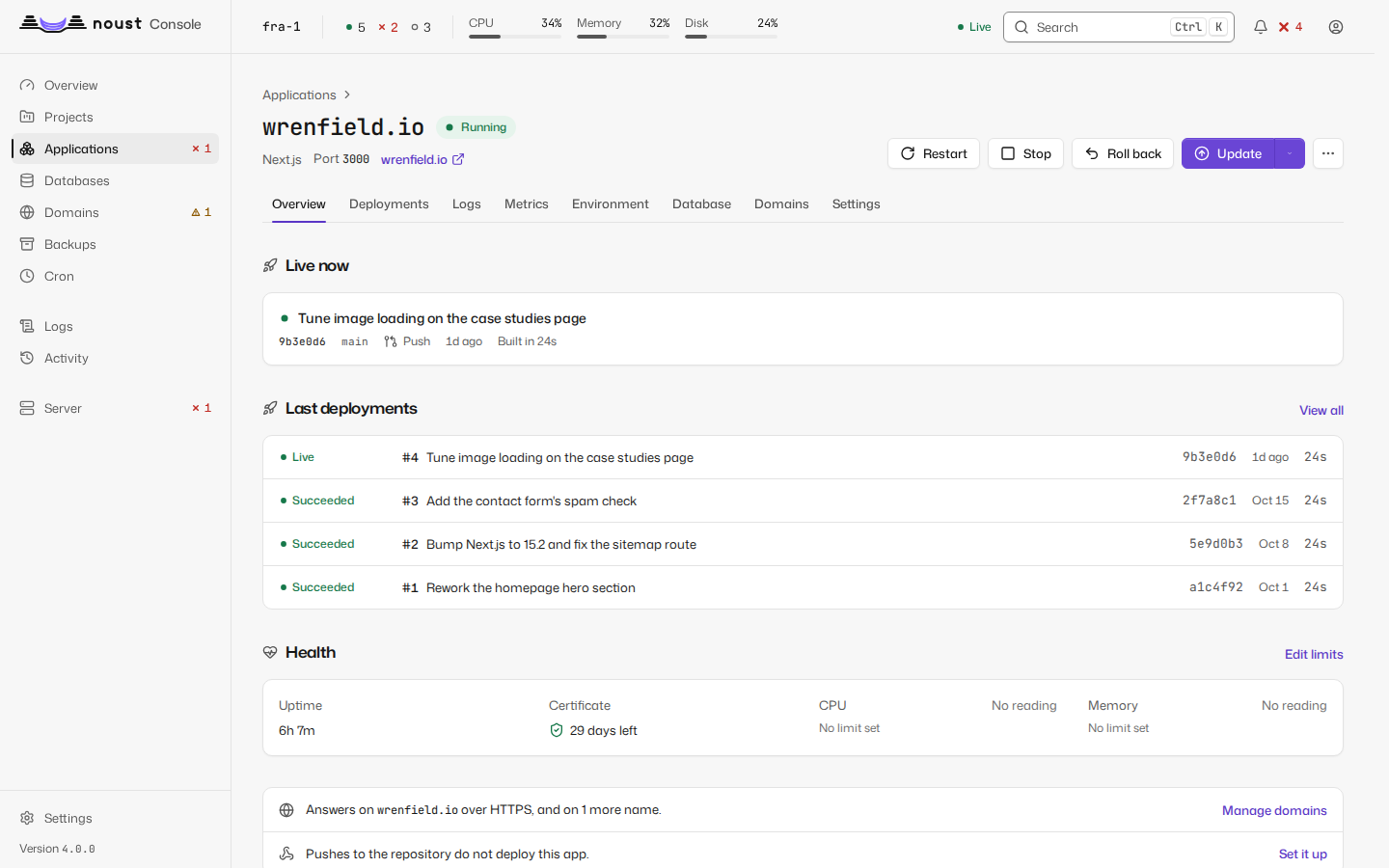Image resolution: width=1389 pixels, height=868 pixels.
Task: Select the Environment tab
Action: click(x=611, y=204)
